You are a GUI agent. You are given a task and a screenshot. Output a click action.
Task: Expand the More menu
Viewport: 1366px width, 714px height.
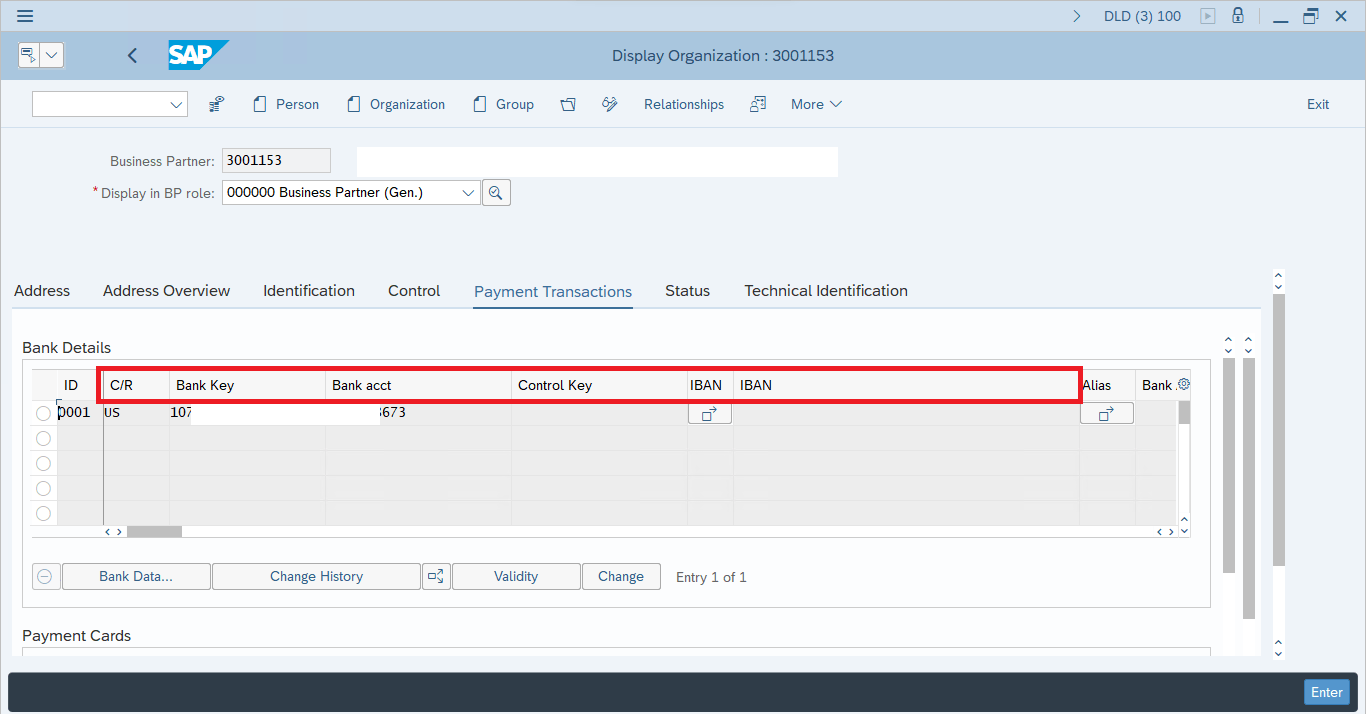point(816,104)
